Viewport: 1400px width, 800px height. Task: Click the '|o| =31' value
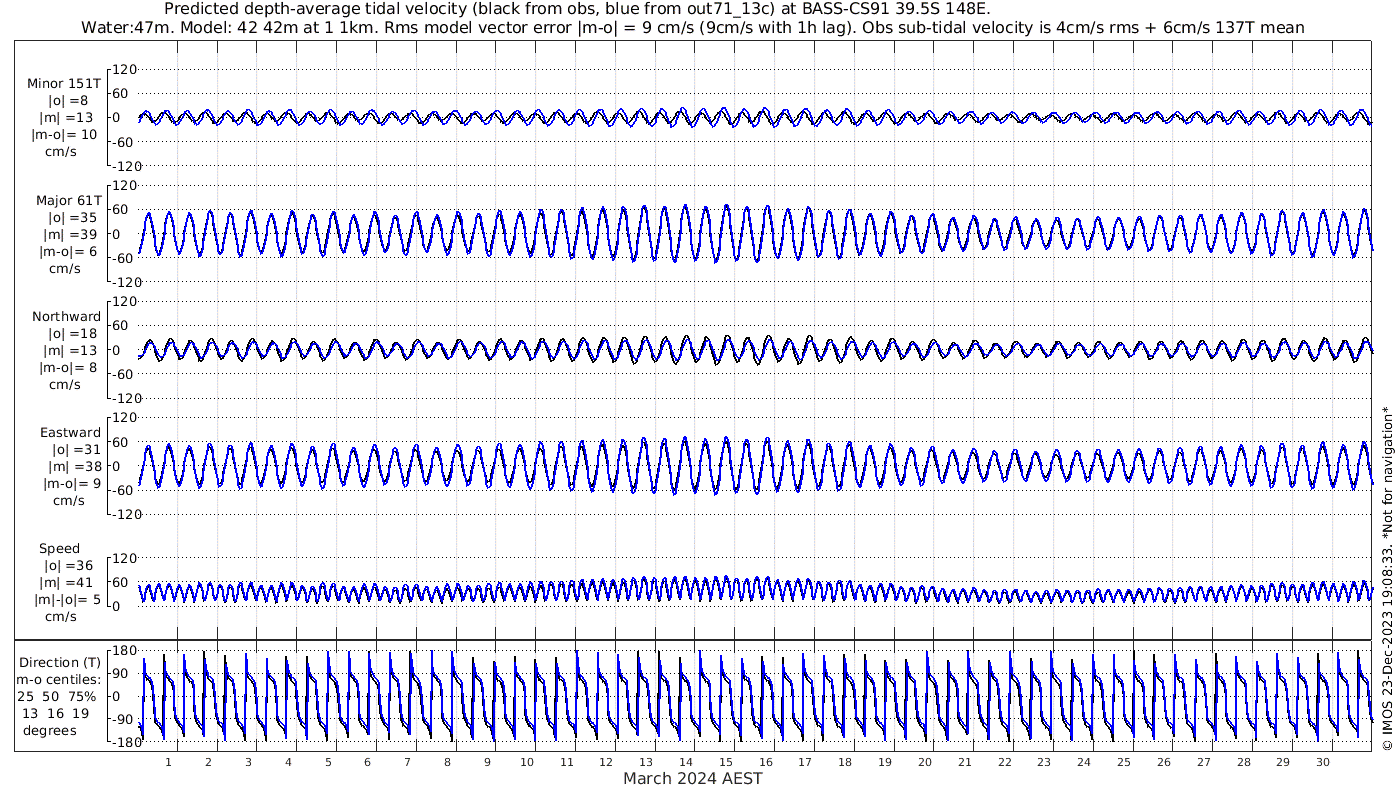point(76,449)
